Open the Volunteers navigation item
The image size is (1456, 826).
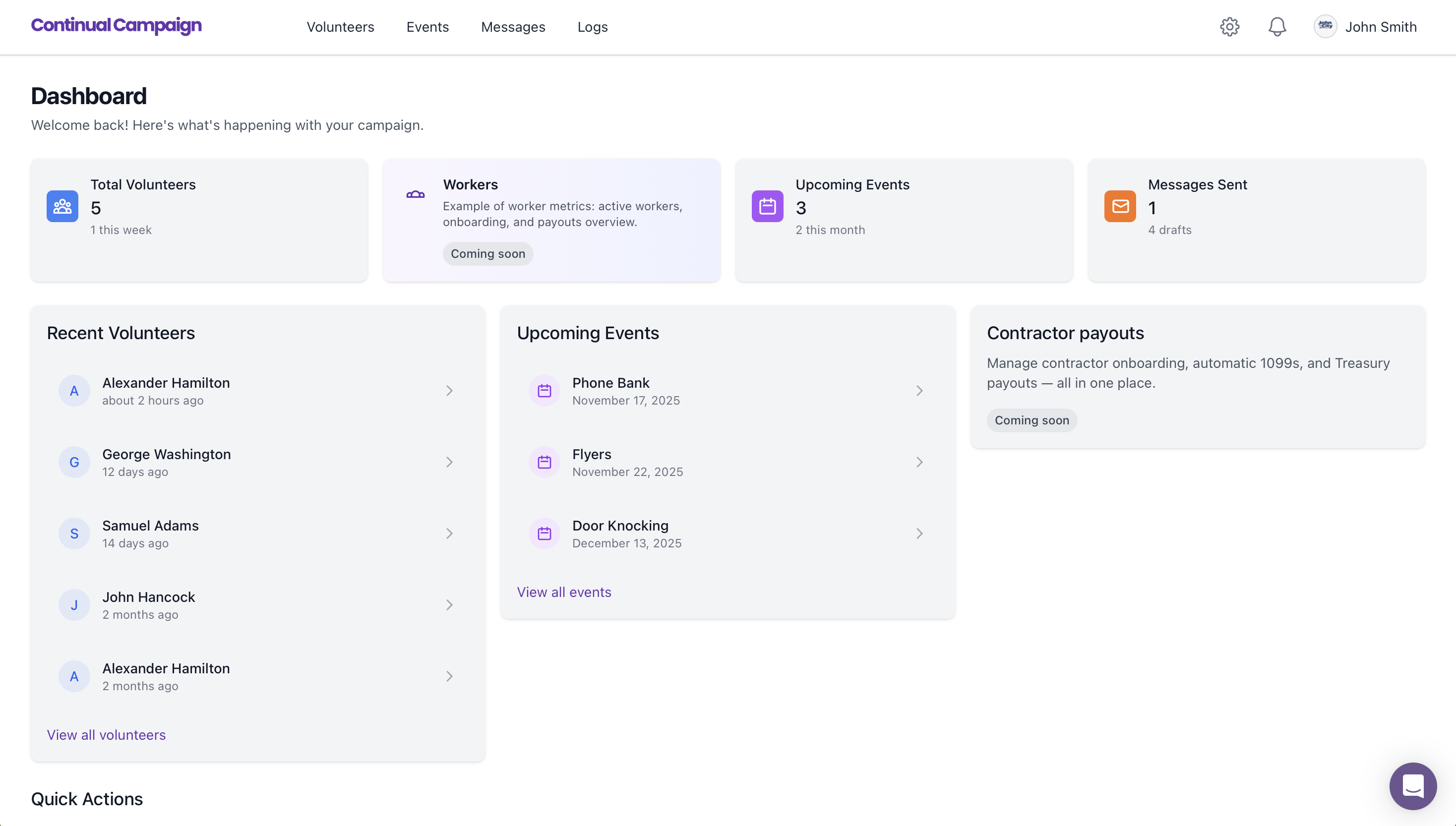(x=340, y=27)
